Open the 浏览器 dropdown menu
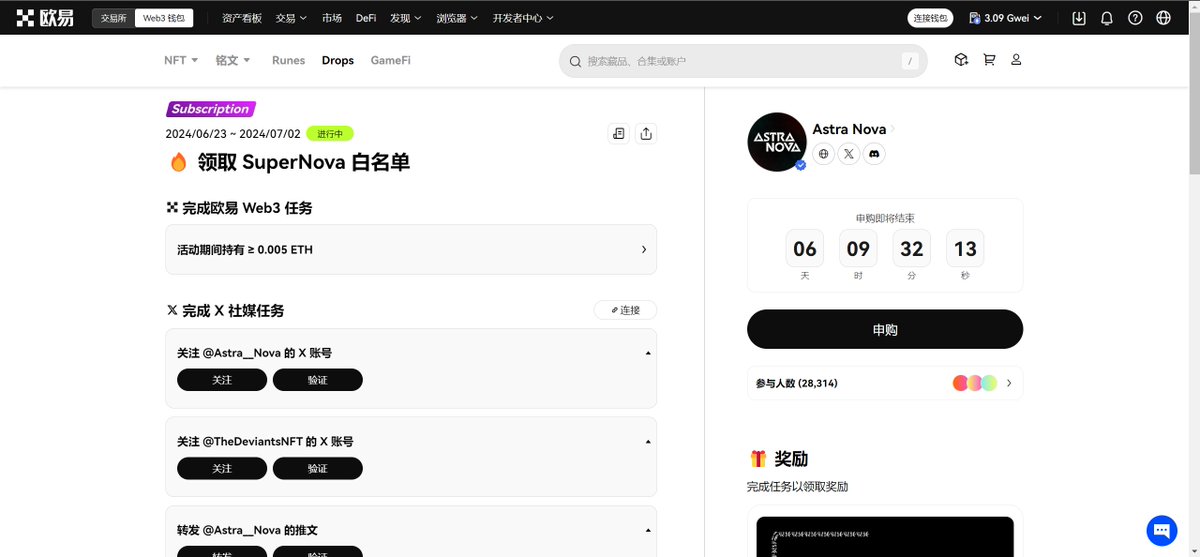 click(x=457, y=18)
